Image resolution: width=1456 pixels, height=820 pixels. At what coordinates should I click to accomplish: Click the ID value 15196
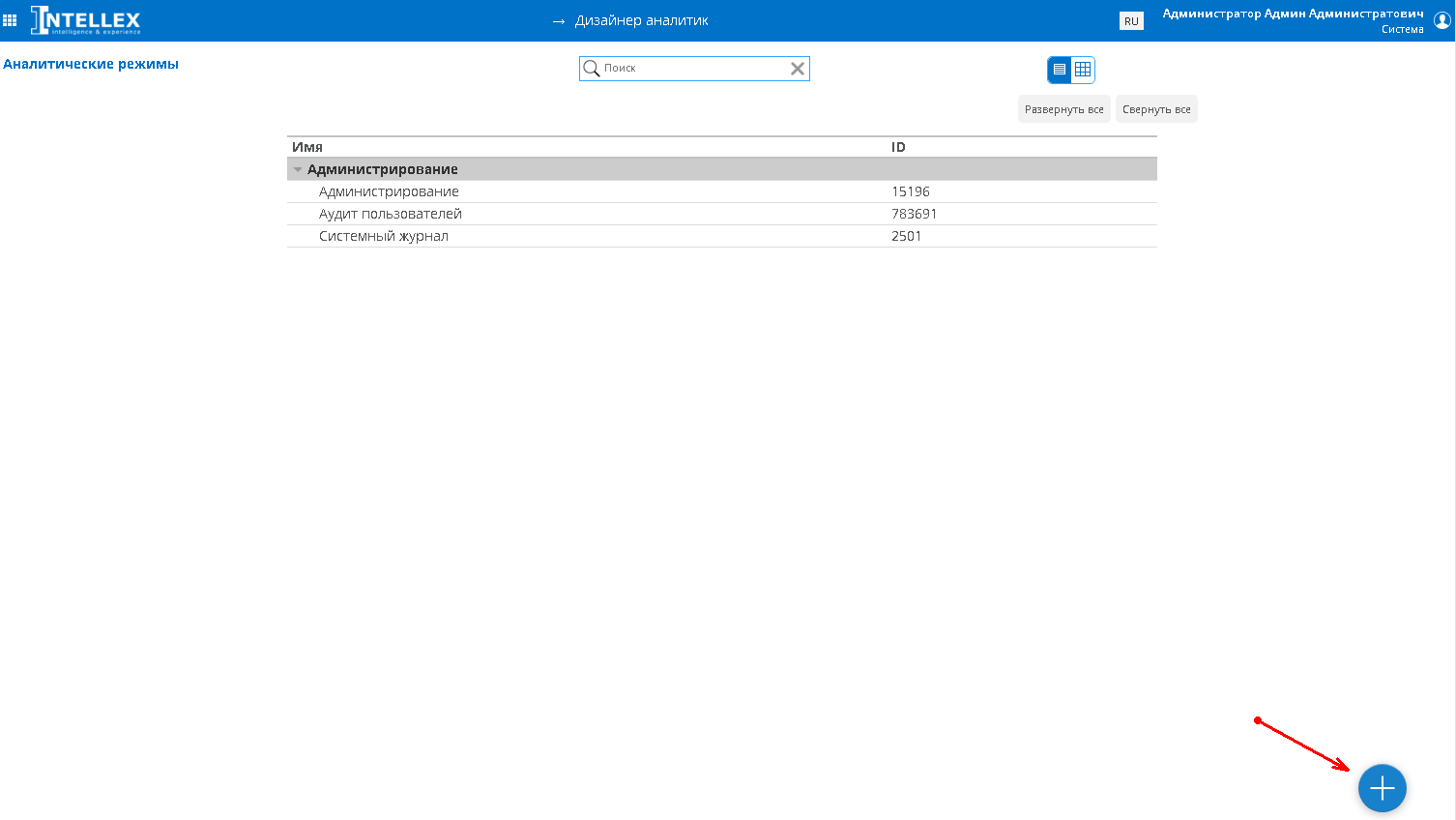point(911,191)
